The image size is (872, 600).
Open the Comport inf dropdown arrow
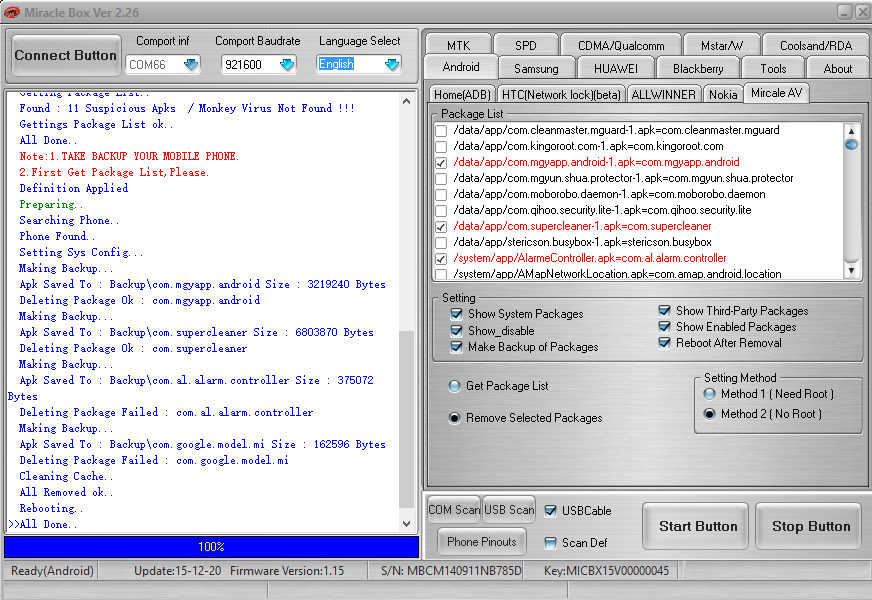point(191,65)
